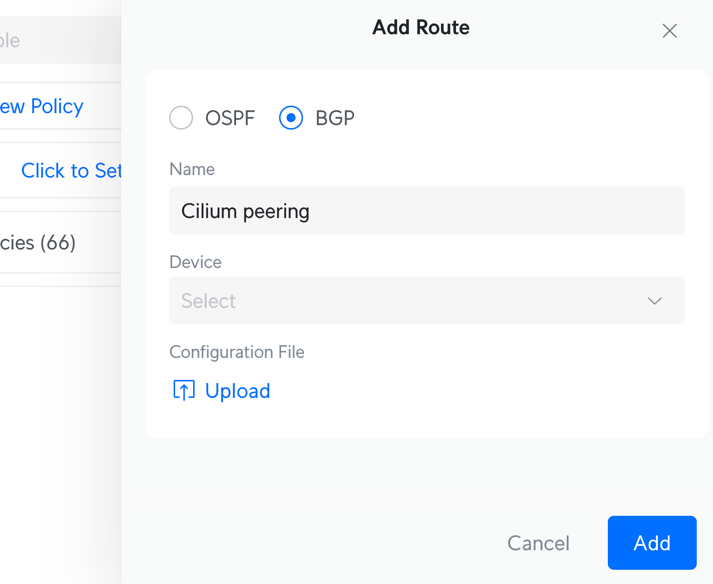
Task: Click the Name field label
Action: [x=192, y=169]
